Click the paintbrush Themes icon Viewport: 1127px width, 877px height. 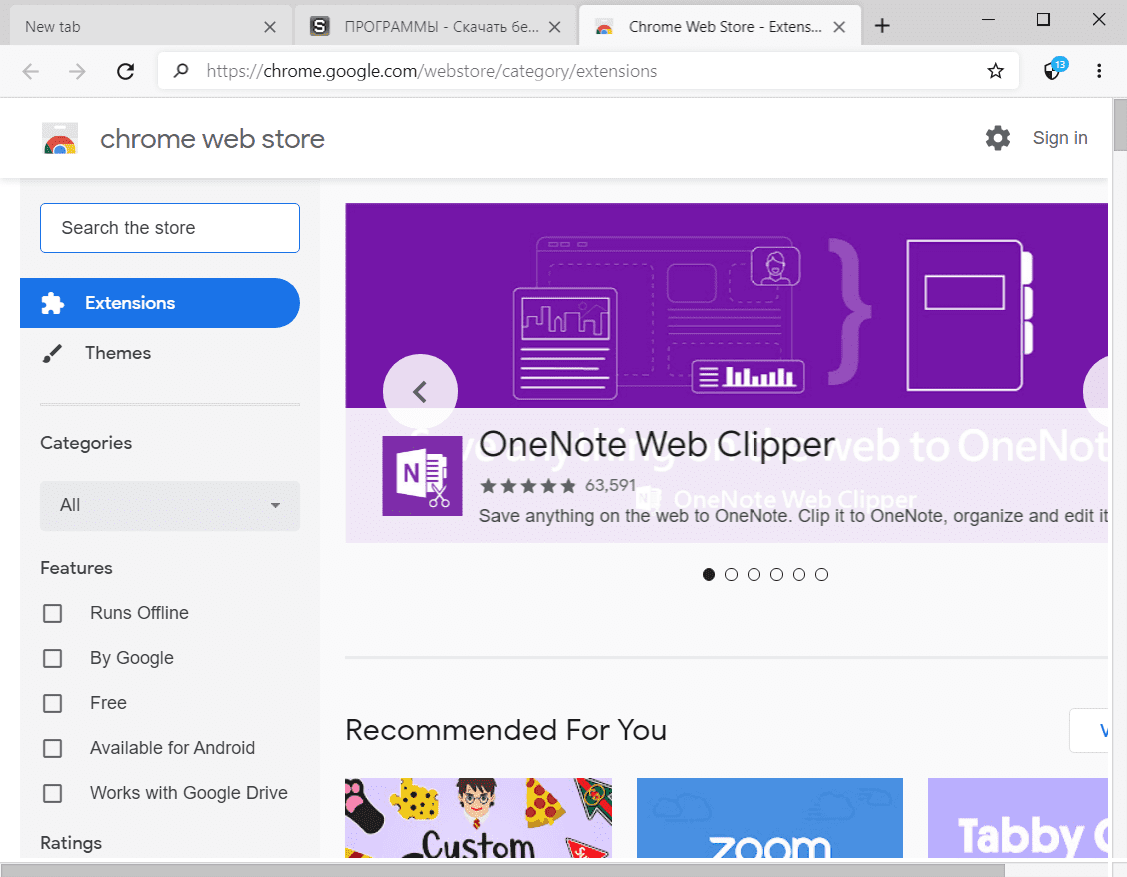click(52, 354)
